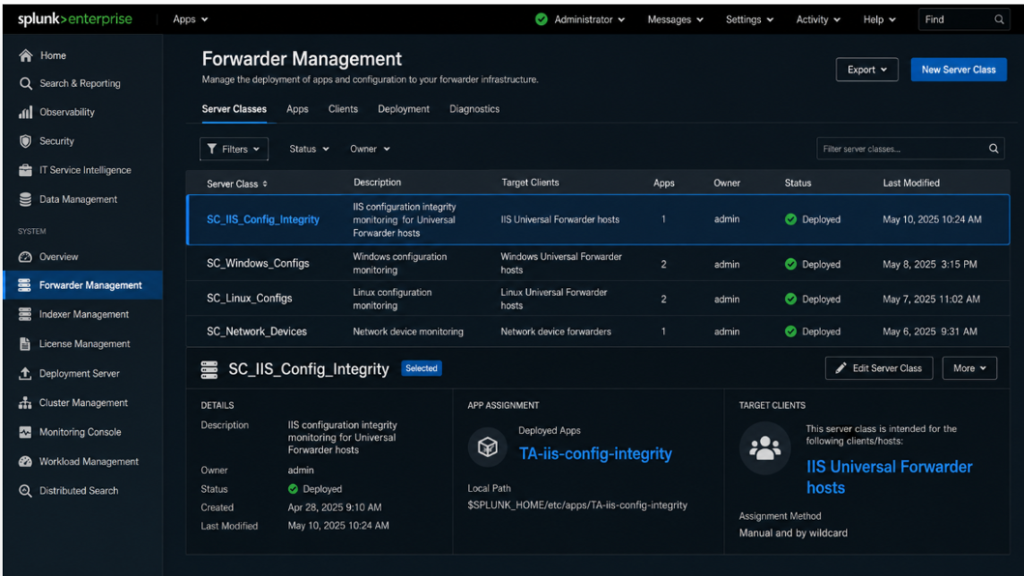Open the More actions dropdown
This screenshot has height=576, width=1024.
click(x=969, y=368)
